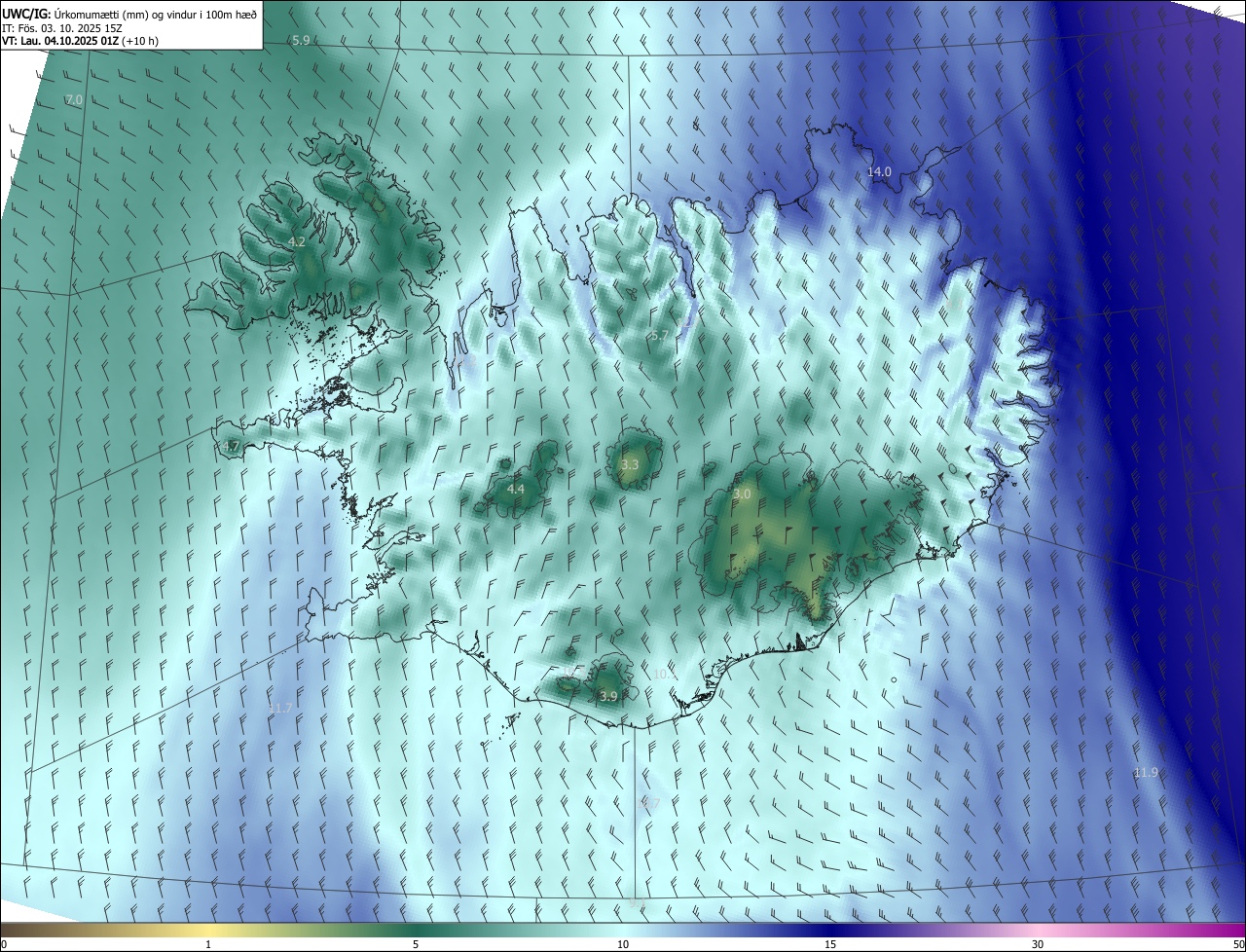Click the 0 tick on the color scale

(4, 944)
